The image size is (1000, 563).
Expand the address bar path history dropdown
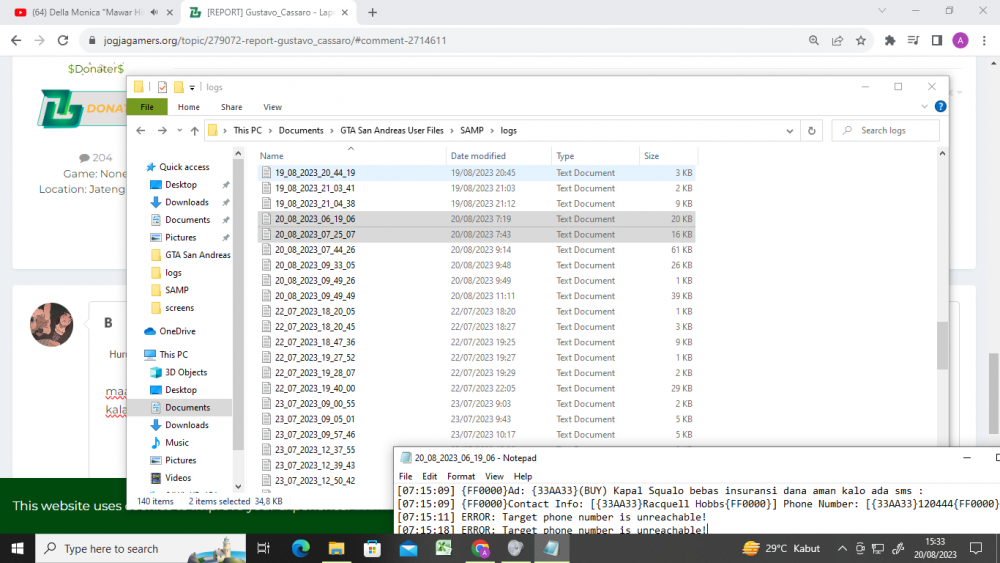tap(790, 131)
